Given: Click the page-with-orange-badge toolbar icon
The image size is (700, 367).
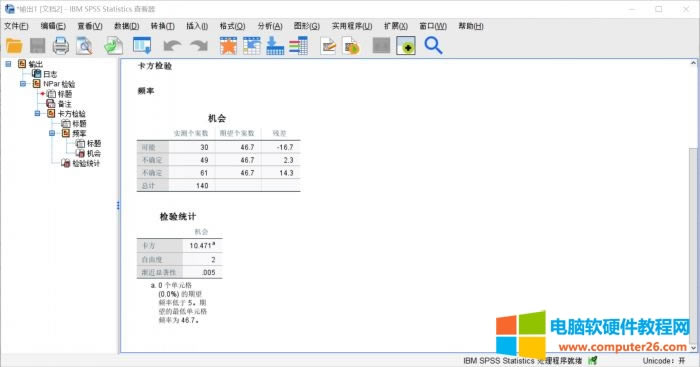Looking at the screenshot, I should pos(351,46).
